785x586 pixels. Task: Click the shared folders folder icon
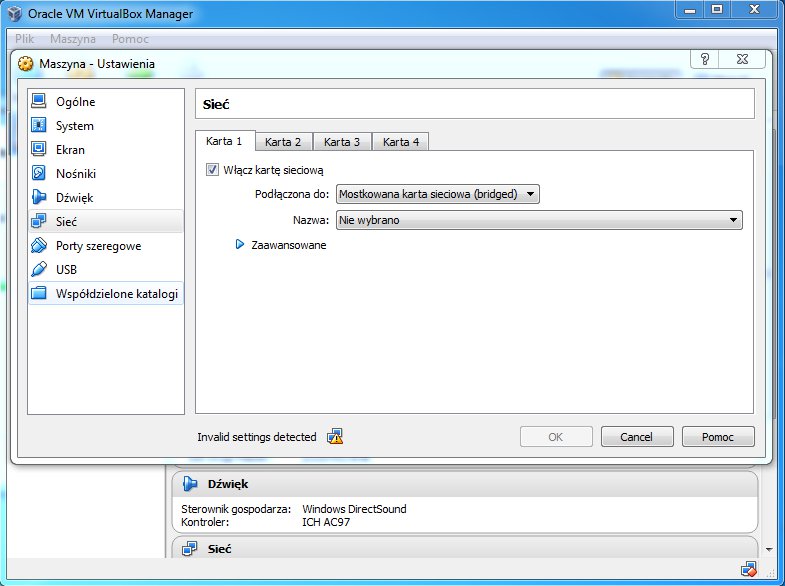[x=39, y=293]
